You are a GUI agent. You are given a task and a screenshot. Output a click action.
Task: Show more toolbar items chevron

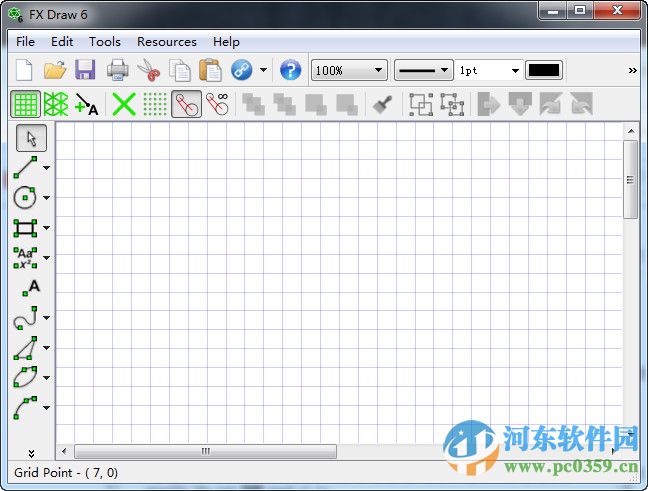click(633, 70)
